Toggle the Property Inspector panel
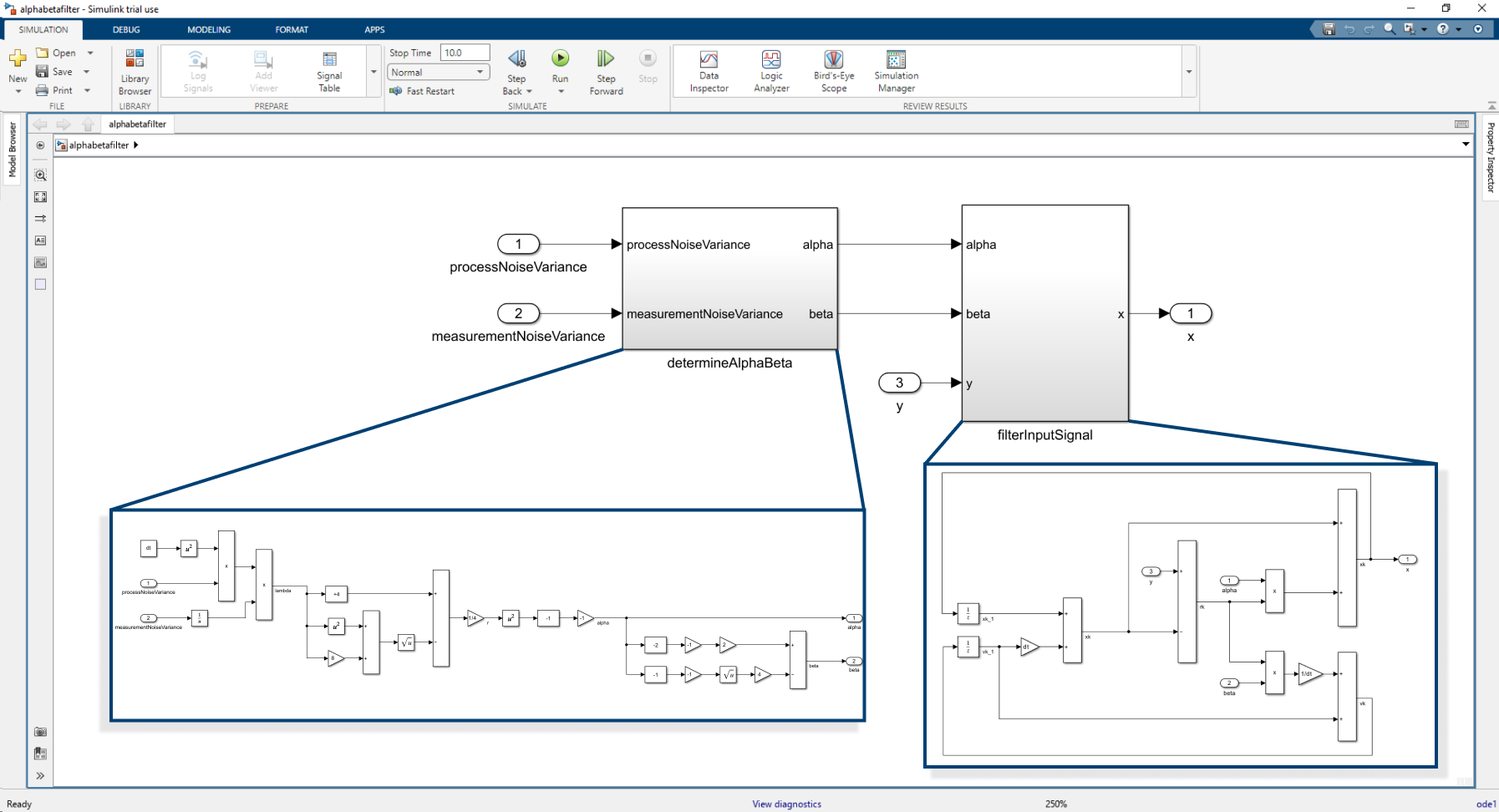This screenshot has height=812, width=1499. 1491,157
